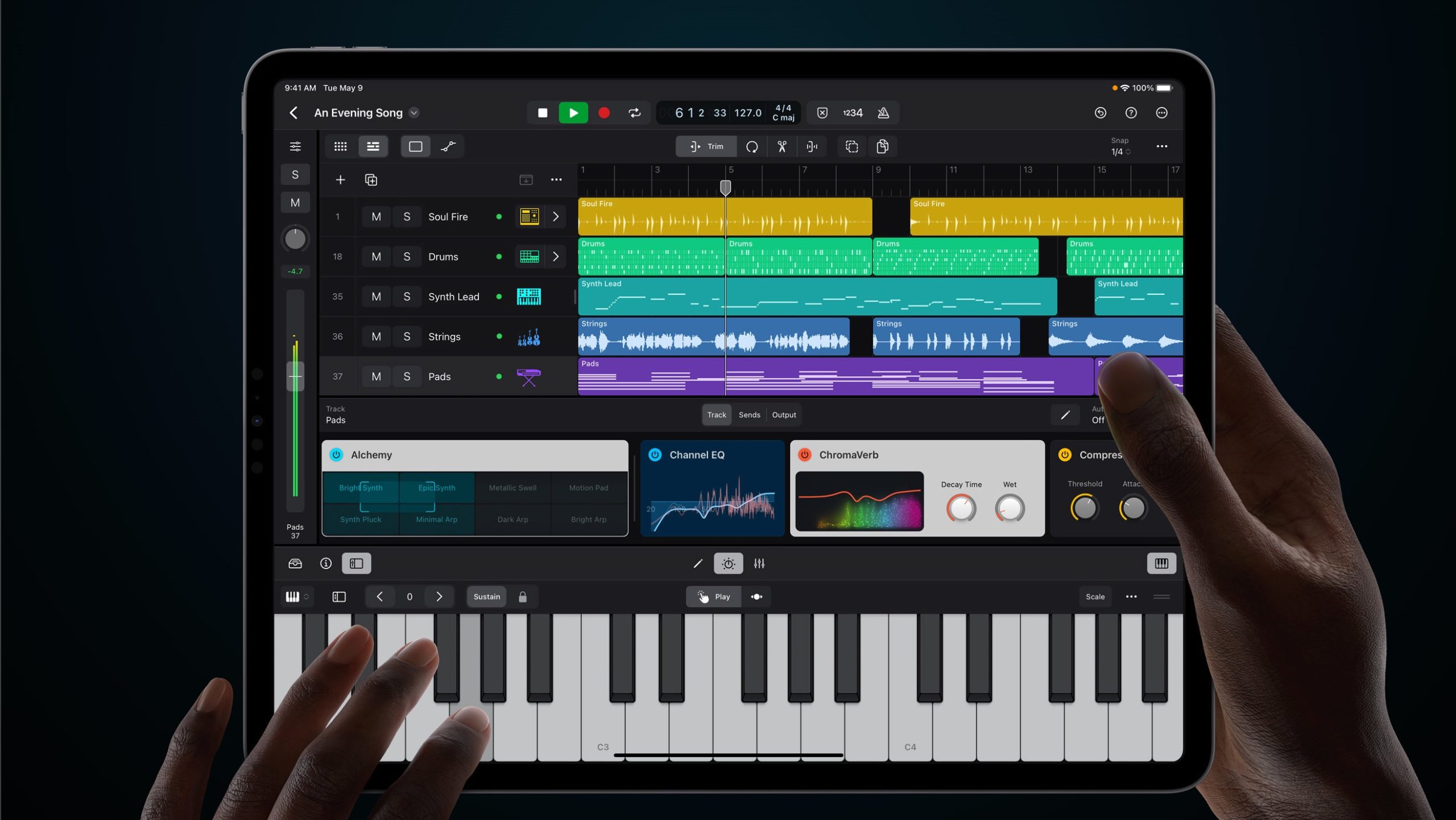Expand the Drums track stack chevron
The width and height of the screenshot is (1456, 820).
[x=556, y=257]
